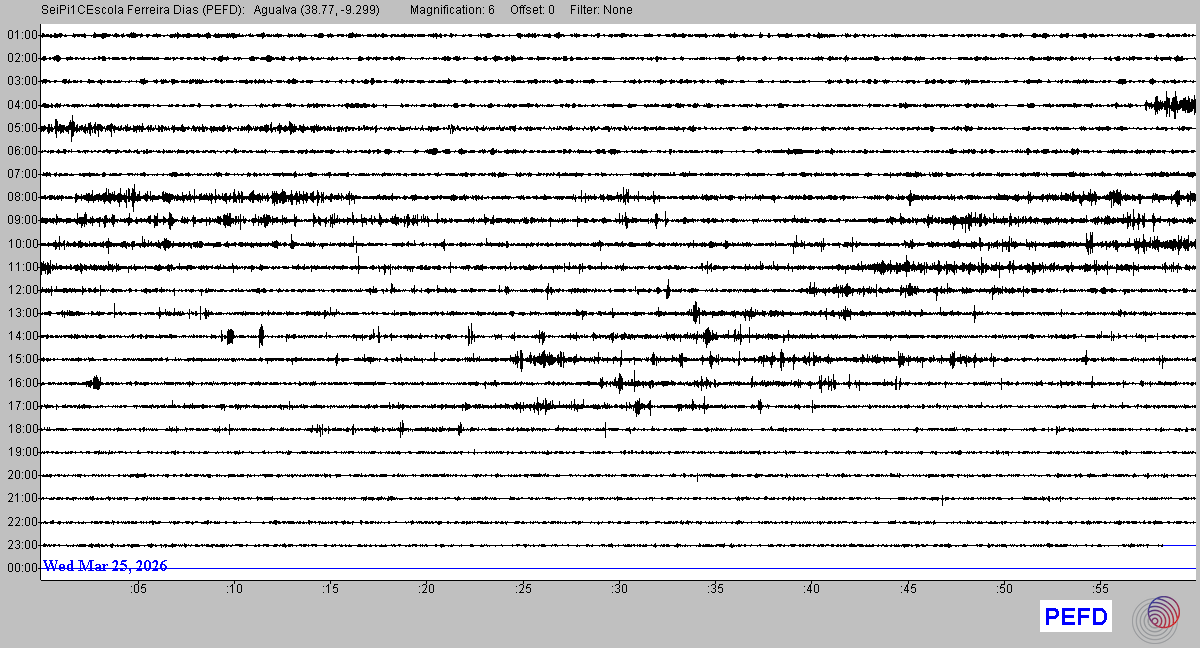Image resolution: width=1200 pixels, height=648 pixels.
Task: Click the blue PEFD station label
Action: coord(1076,617)
